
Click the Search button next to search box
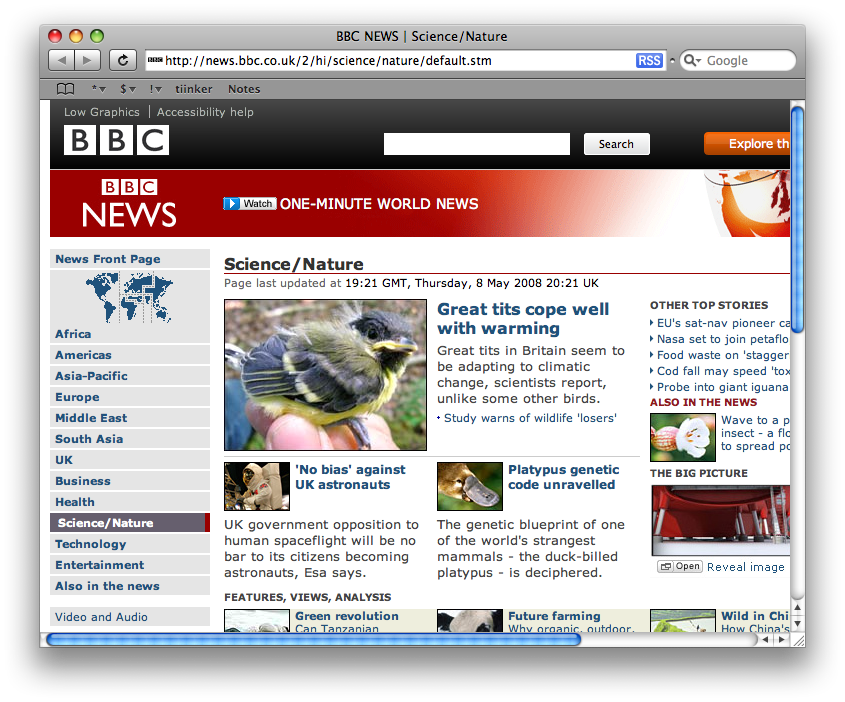(x=616, y=144)
